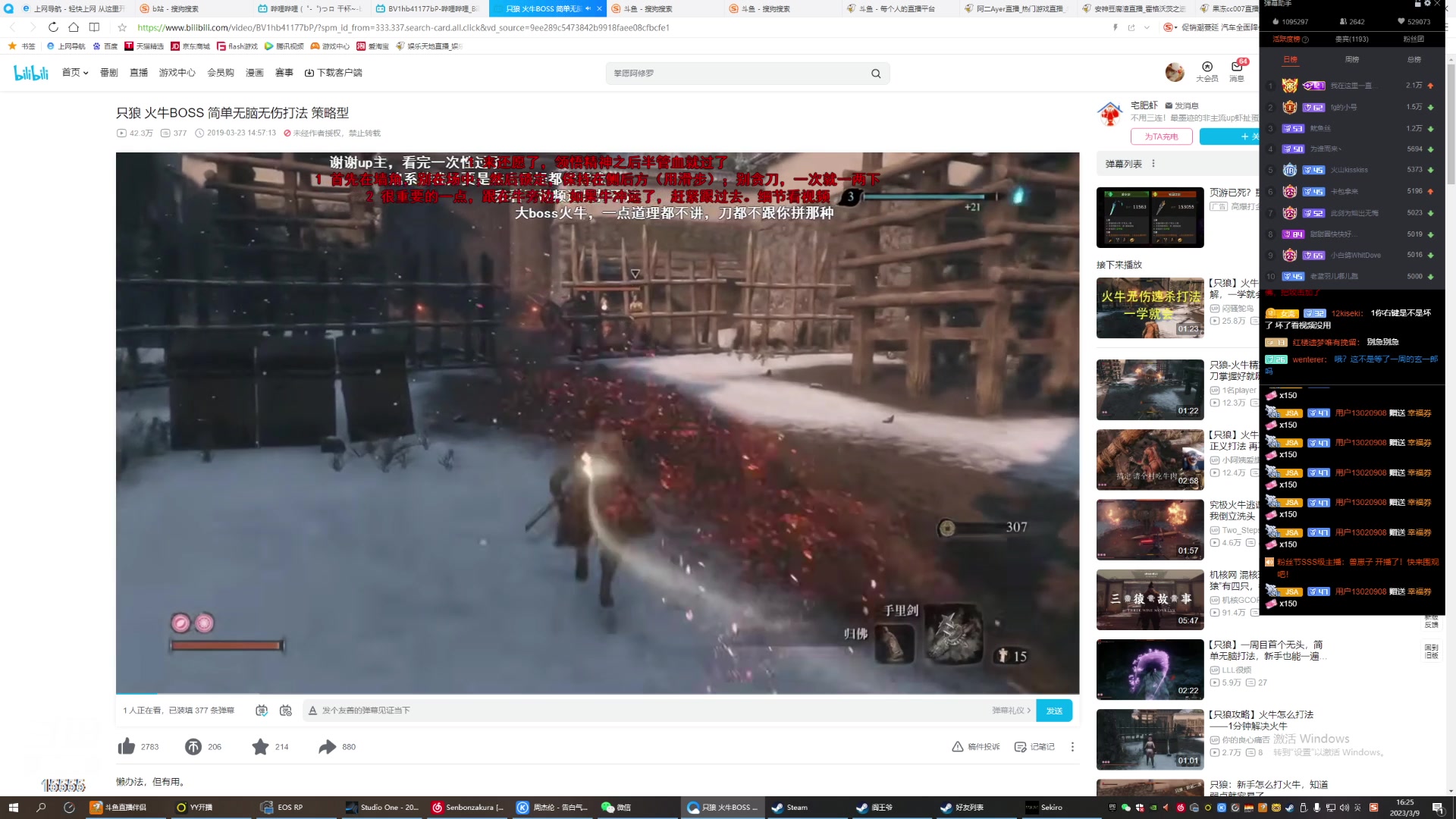Screen dimensions: 1456x819
Task: Open recommended thumbnail with 02:22 duration
Action: click(1150, 670)
